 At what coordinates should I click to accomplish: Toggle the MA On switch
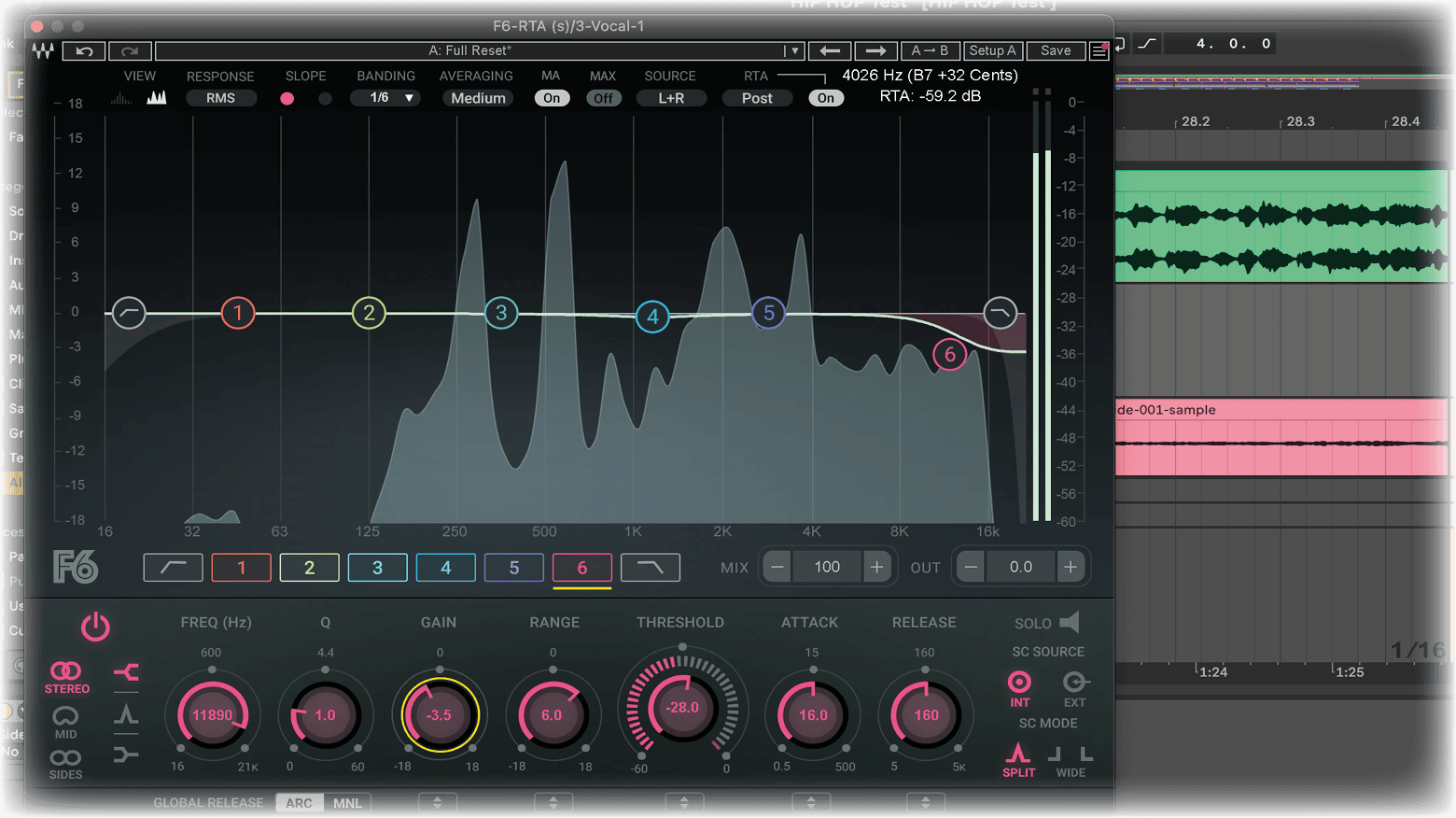[552, 98]
